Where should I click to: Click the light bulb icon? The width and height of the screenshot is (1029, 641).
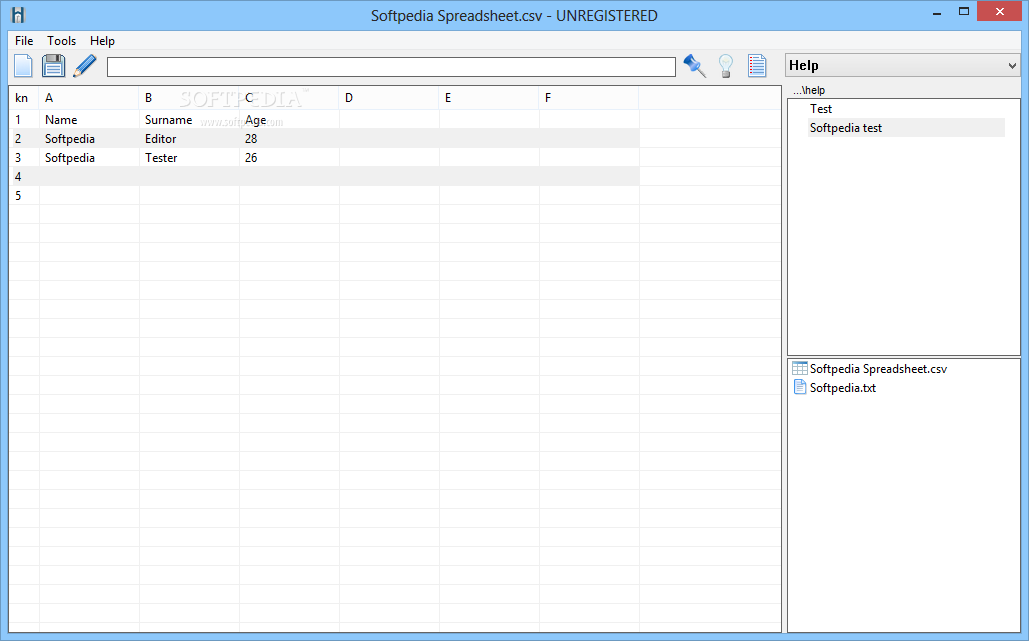click(726, 66)
